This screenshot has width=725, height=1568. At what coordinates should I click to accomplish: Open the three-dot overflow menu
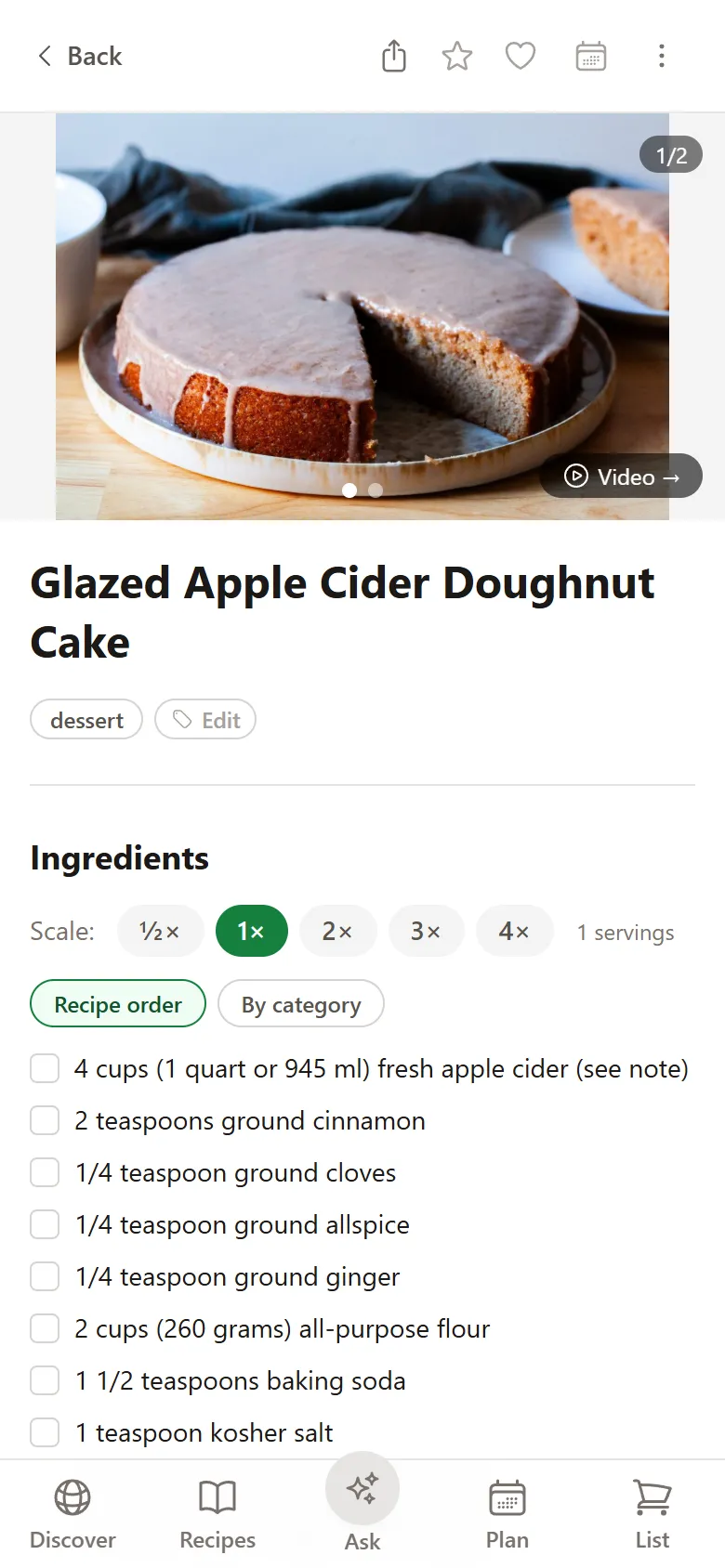[661, 56]
